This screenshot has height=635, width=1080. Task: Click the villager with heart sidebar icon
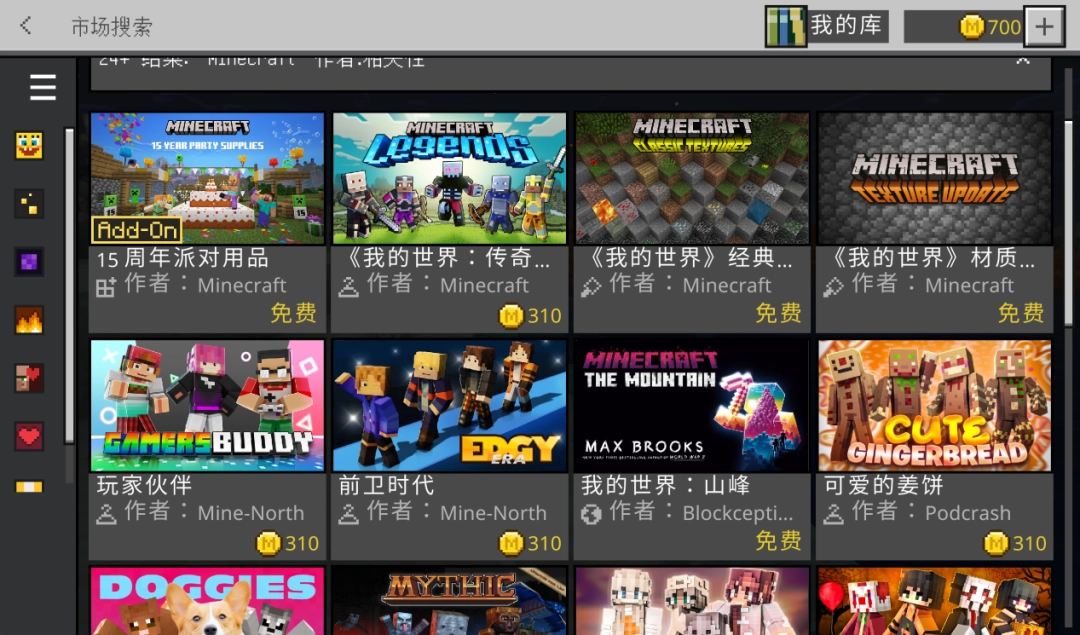click(29, 378)
